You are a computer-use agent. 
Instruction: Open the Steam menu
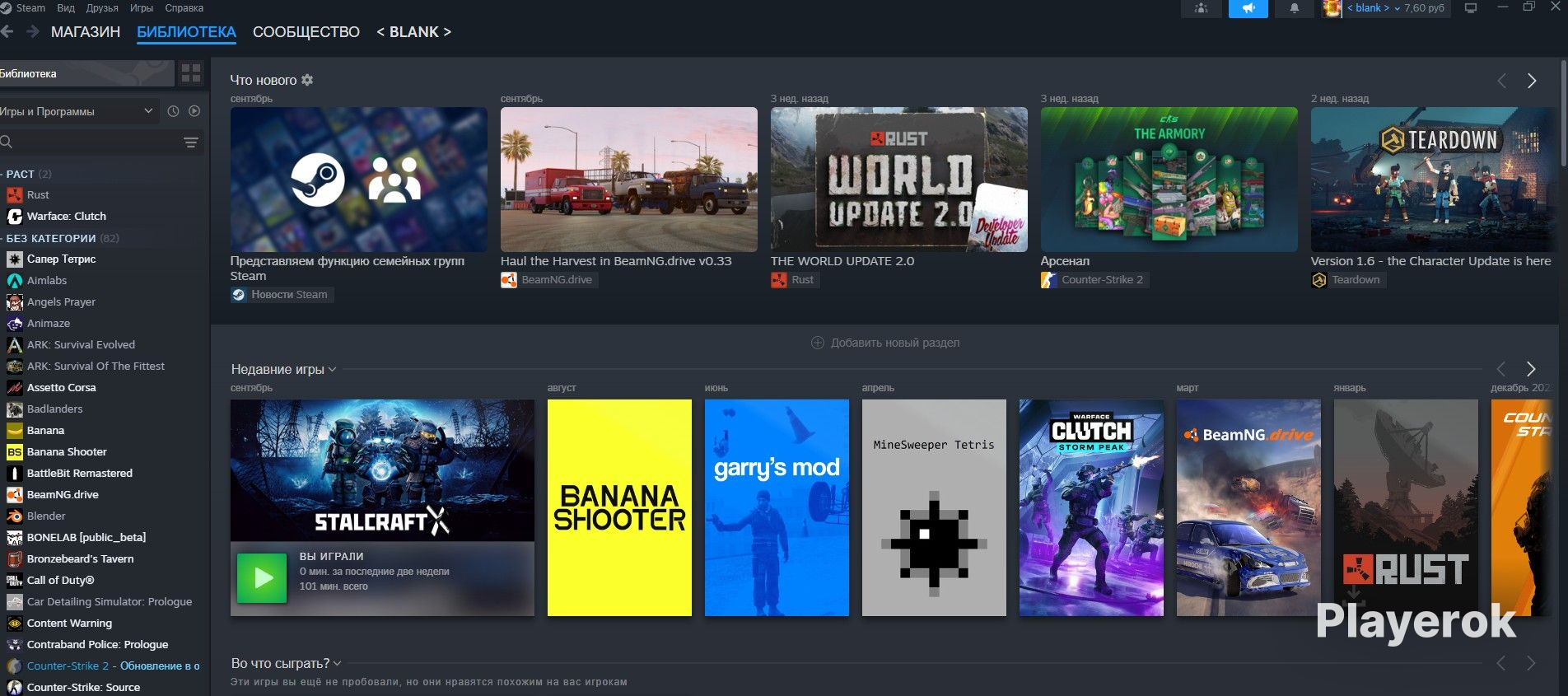pyautogui.click(x=30, y=8)
